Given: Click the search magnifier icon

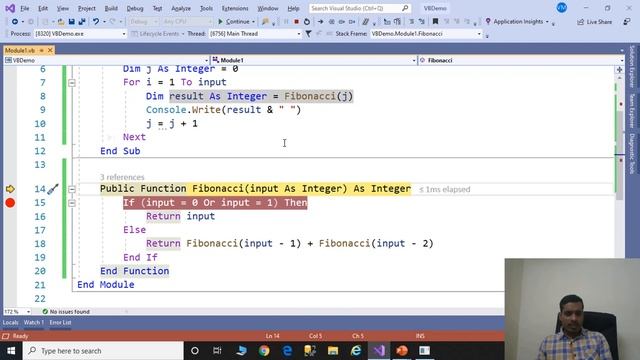Looking at the screenshot, I should tap(405, 8).
